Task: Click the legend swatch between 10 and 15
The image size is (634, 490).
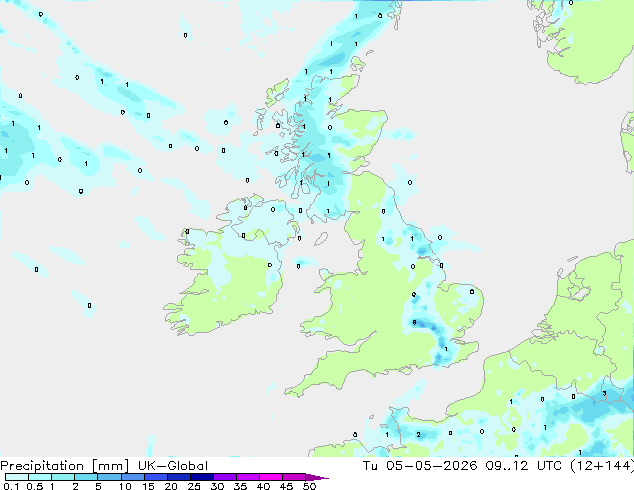Action: tap(132, 477)
